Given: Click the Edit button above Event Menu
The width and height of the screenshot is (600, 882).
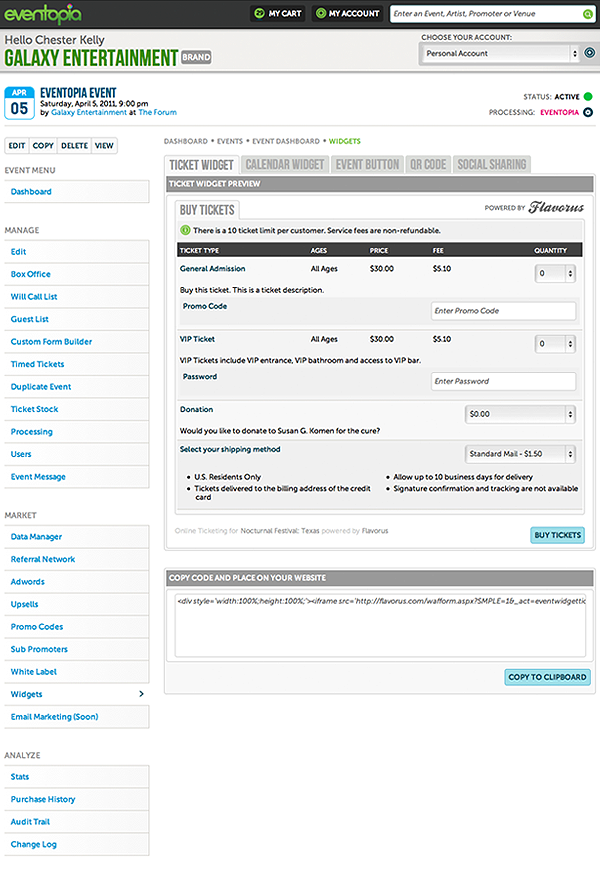Looking at the screenshot, I should tap(17, 146).
